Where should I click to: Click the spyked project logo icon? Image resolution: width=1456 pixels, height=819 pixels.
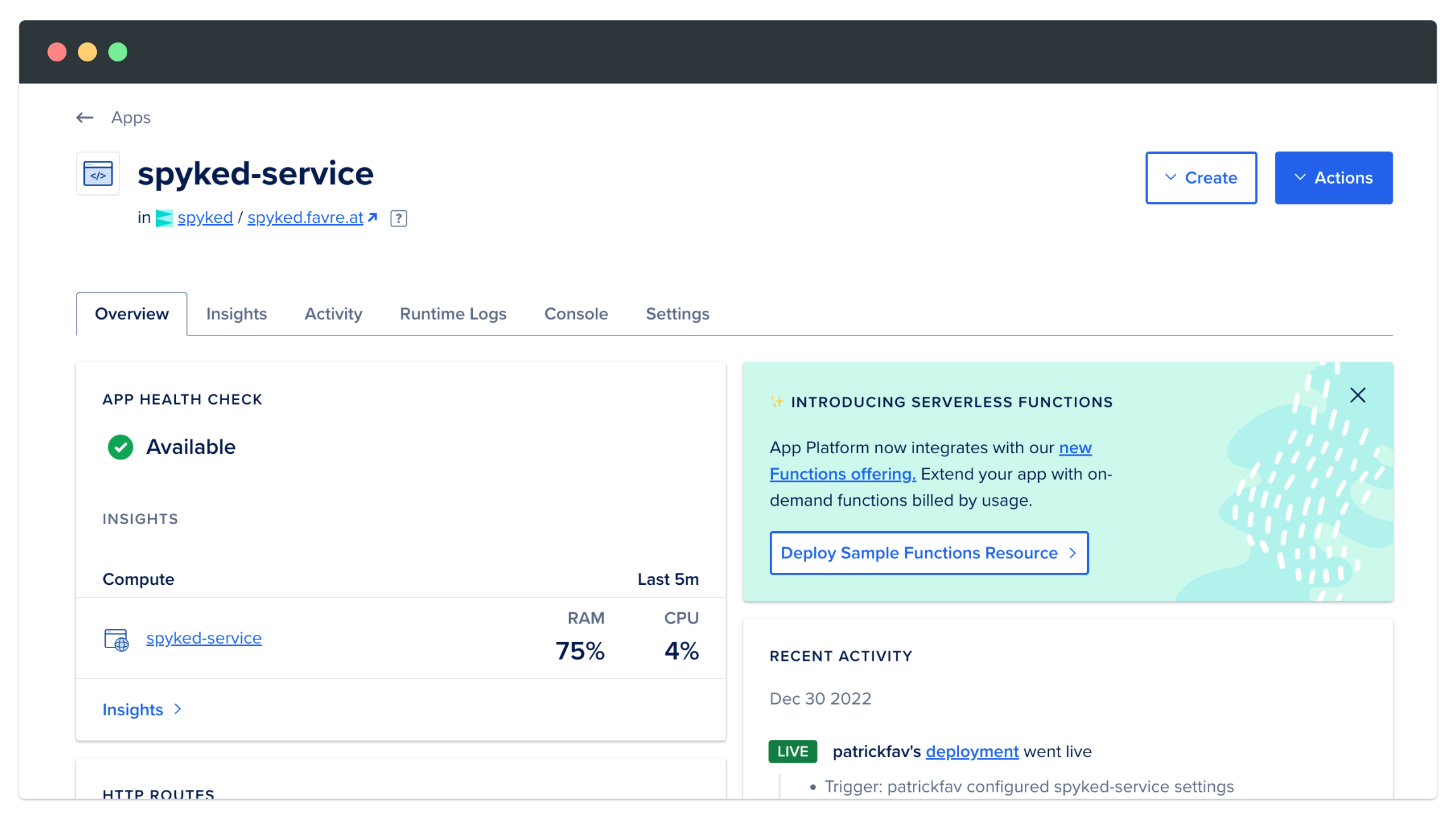164,218
